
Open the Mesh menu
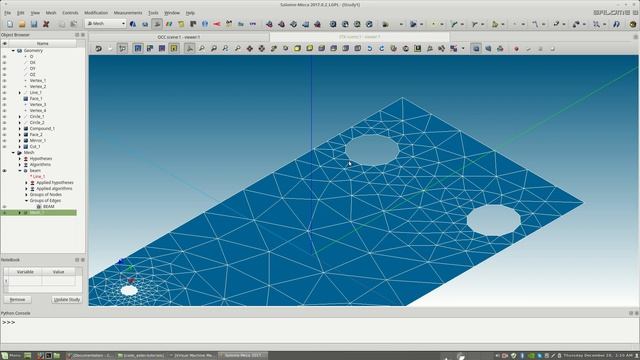click(51, 13)
